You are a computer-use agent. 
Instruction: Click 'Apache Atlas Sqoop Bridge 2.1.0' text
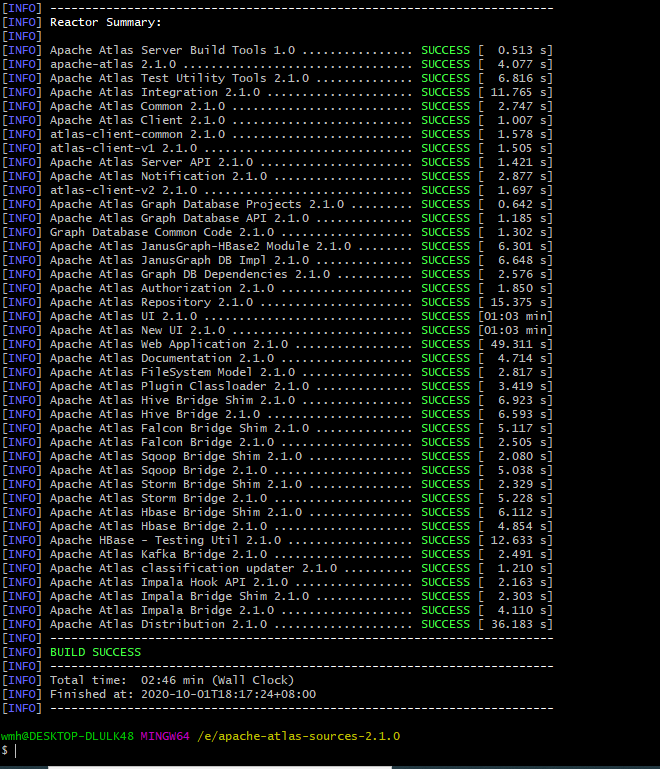coord(158,470)
